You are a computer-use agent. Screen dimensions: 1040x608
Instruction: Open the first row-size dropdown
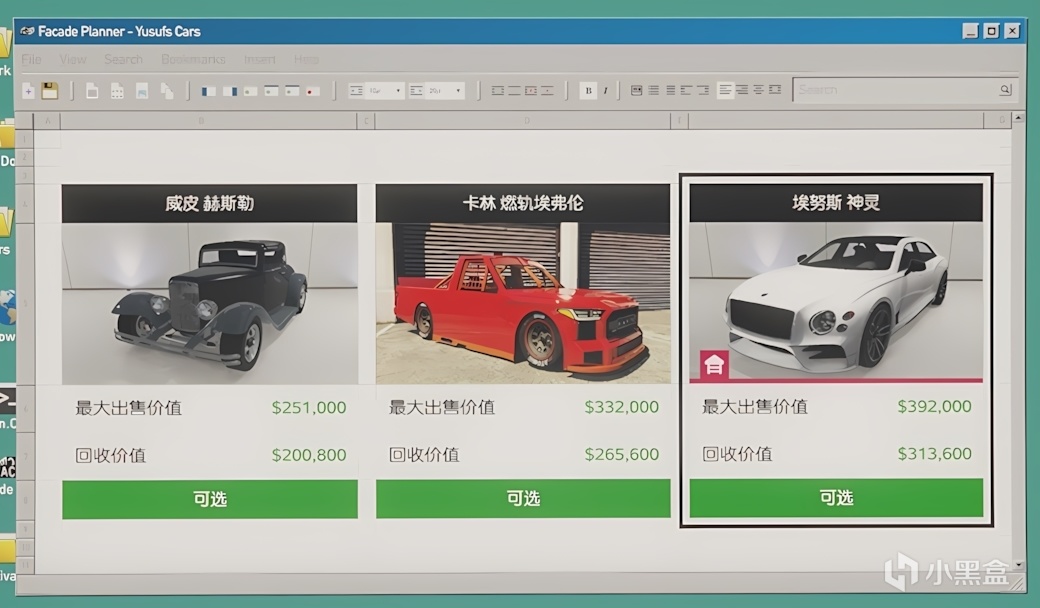click(x=385, y=90)
